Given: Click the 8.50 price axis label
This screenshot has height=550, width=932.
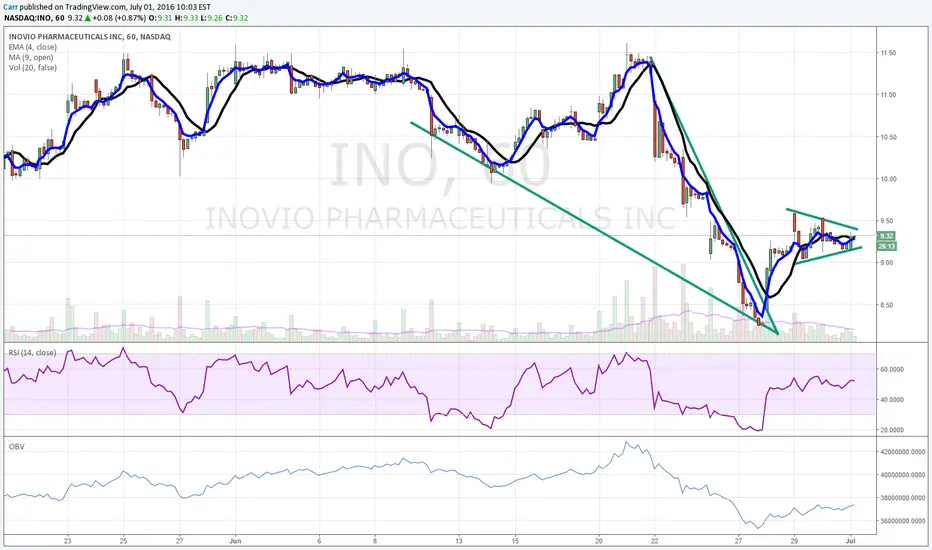Looking at the screenshot, I should [x=887, y=305].
